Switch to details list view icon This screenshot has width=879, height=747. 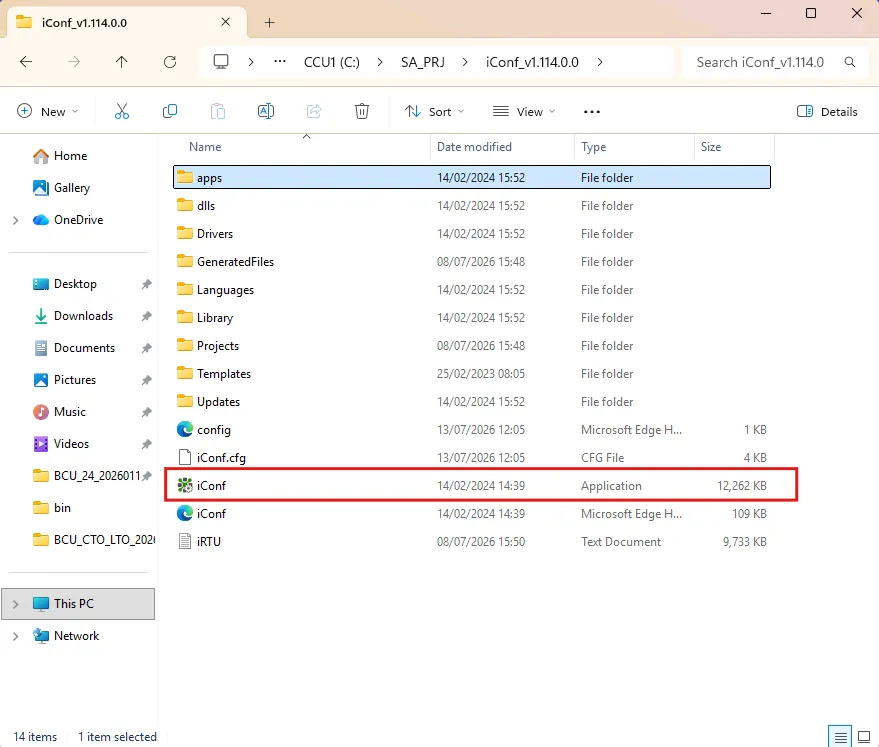coord(840,736)
